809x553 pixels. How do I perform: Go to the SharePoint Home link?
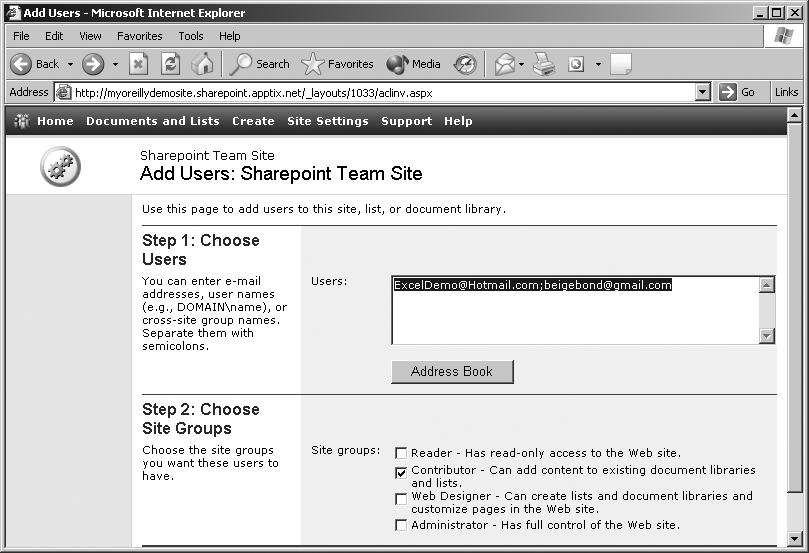pos(55,121)
